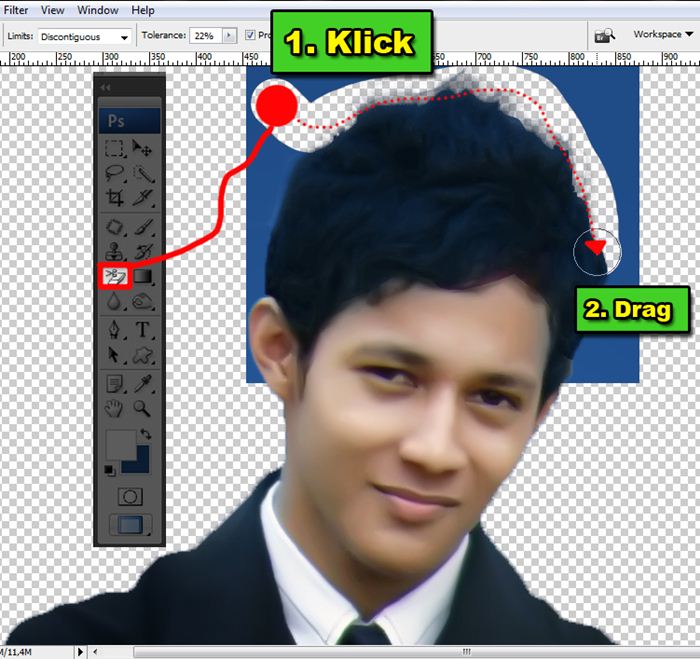Click the horizontal scrollbar left arrow
This screenshot has width=700, height=659.
[95, 652]
